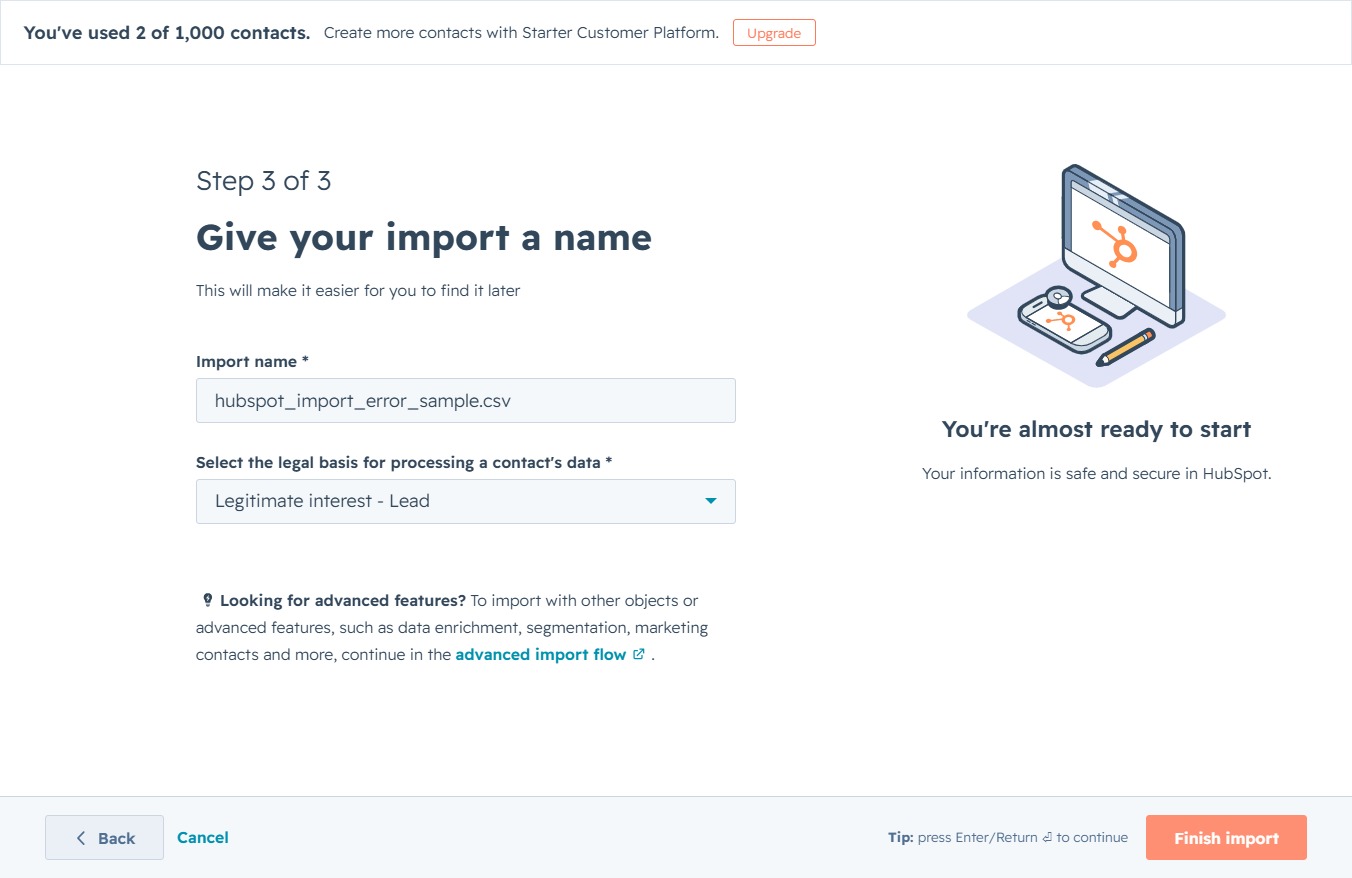Viewport: 1352px width, 878px height.
Task: Click the lightbulb icon near advanced features
Action: 207,600
